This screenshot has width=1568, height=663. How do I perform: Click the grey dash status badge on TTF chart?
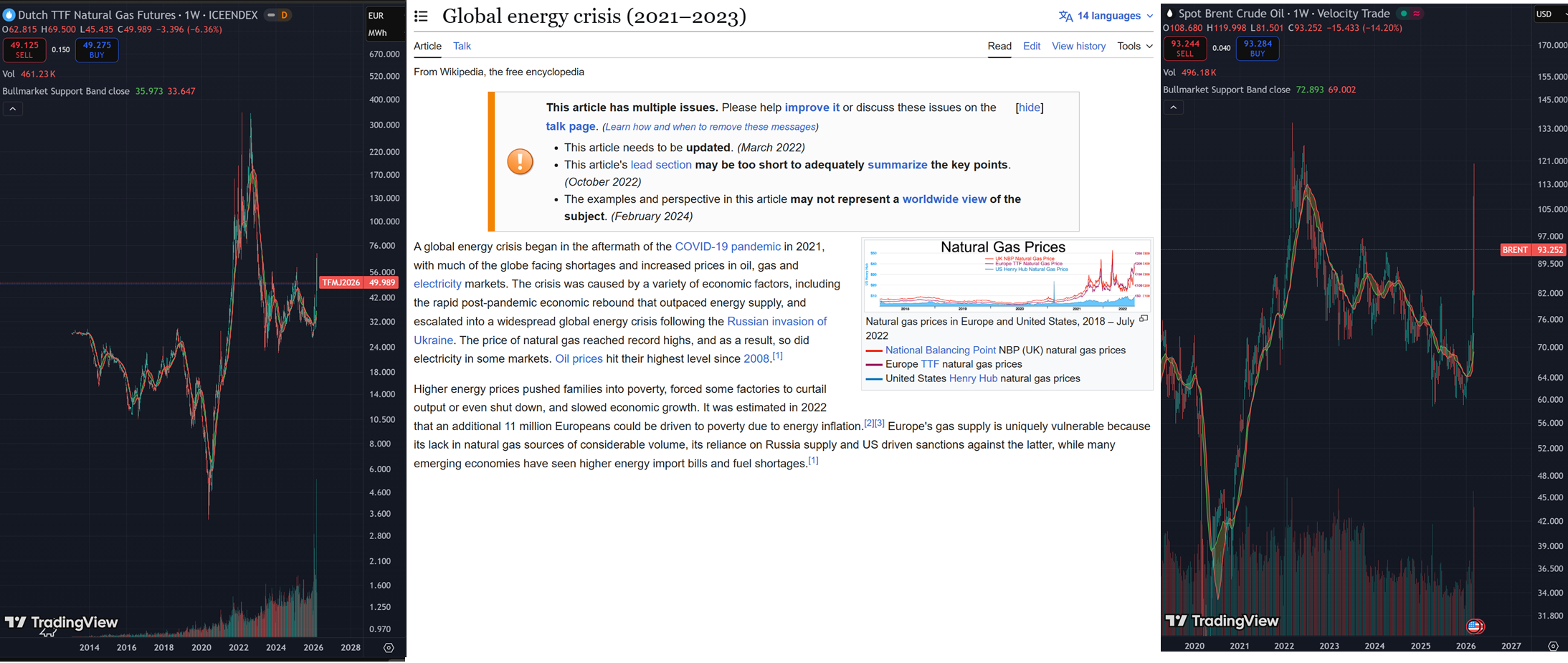tap(272, 15)
